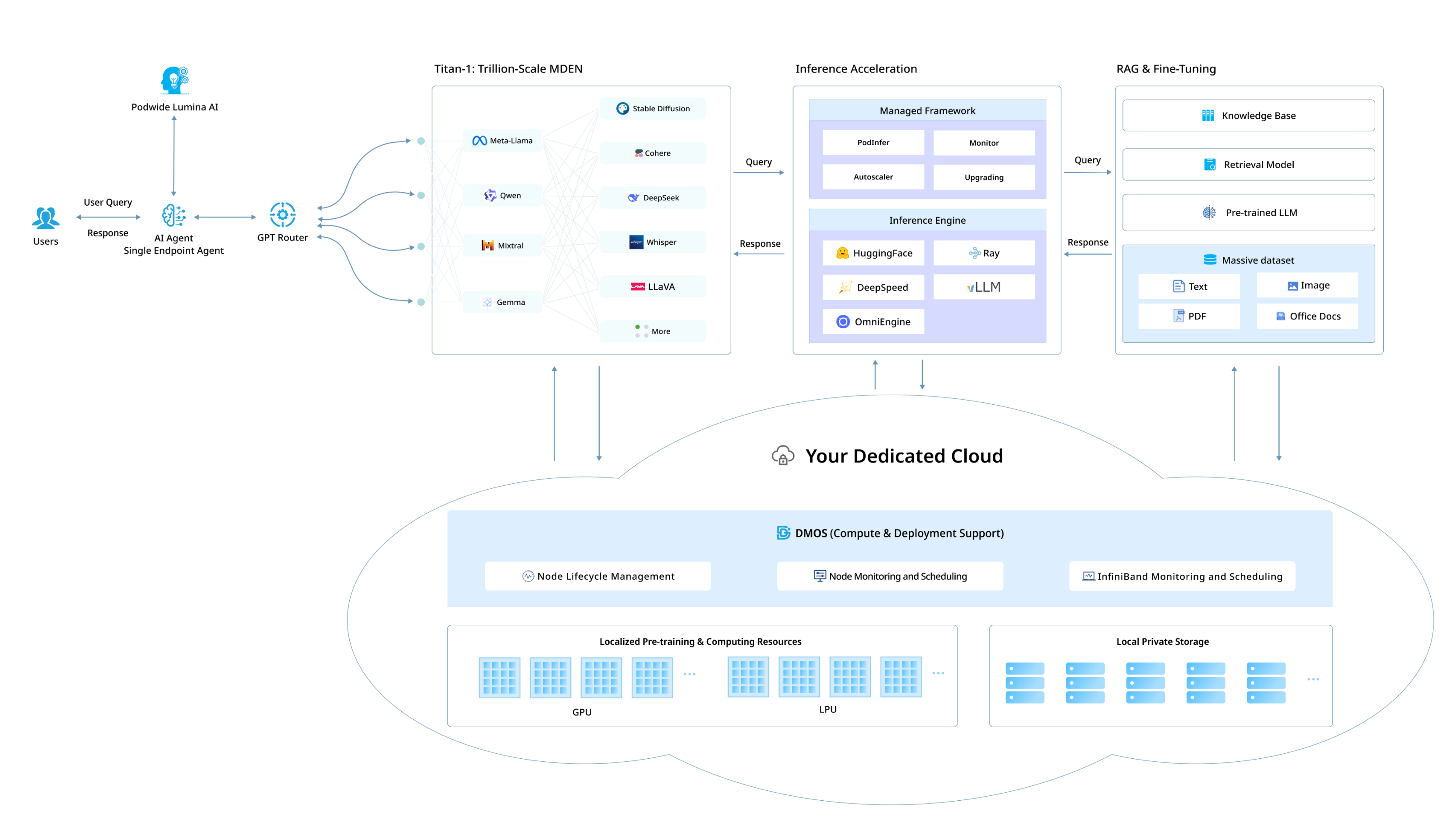Image resolution: width=1456 pixels, height=822 pixels.
Task: Click the OmniEngine box
Action: pyautogui.click(x=873, y=322)
